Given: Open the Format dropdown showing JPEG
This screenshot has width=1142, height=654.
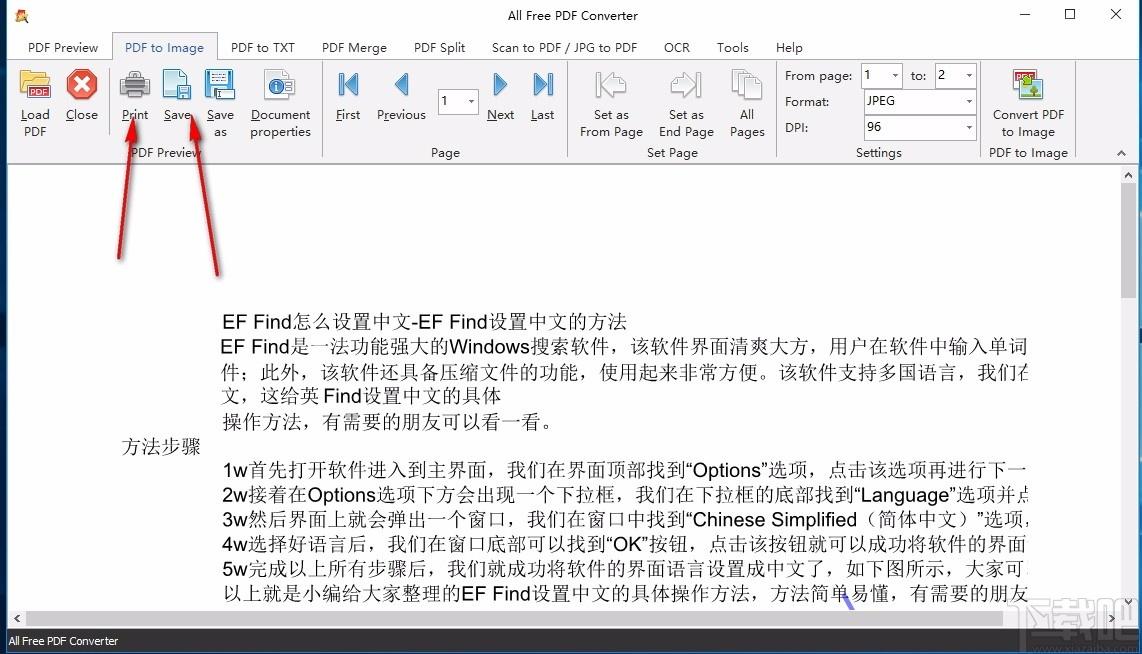Looking at the screenshot, I should (969, 101).
